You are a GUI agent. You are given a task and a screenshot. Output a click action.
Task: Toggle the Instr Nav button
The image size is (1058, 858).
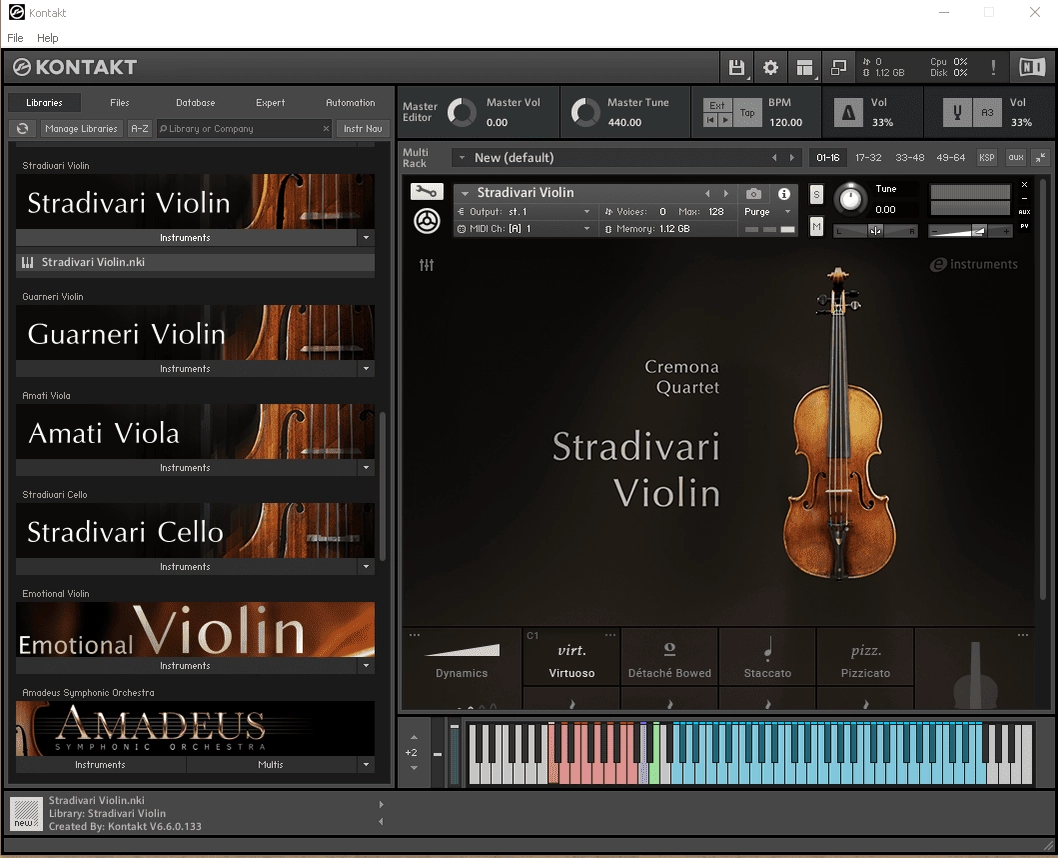[x=363, y=128]
